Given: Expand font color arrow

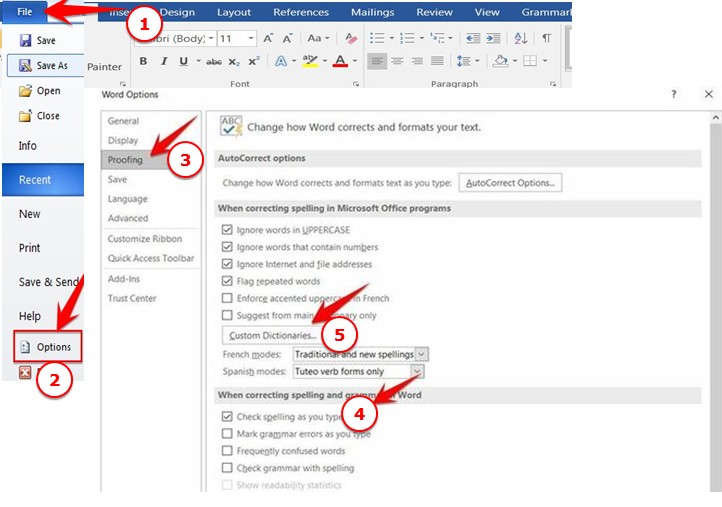Looking at the screenshot, I should coord(355,61).
